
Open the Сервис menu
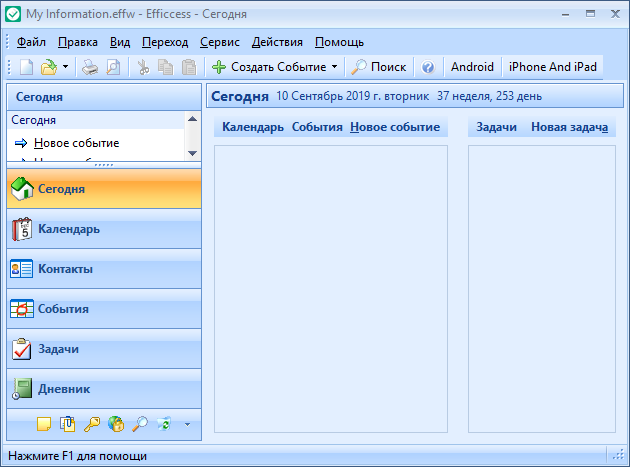coord(219,42)
